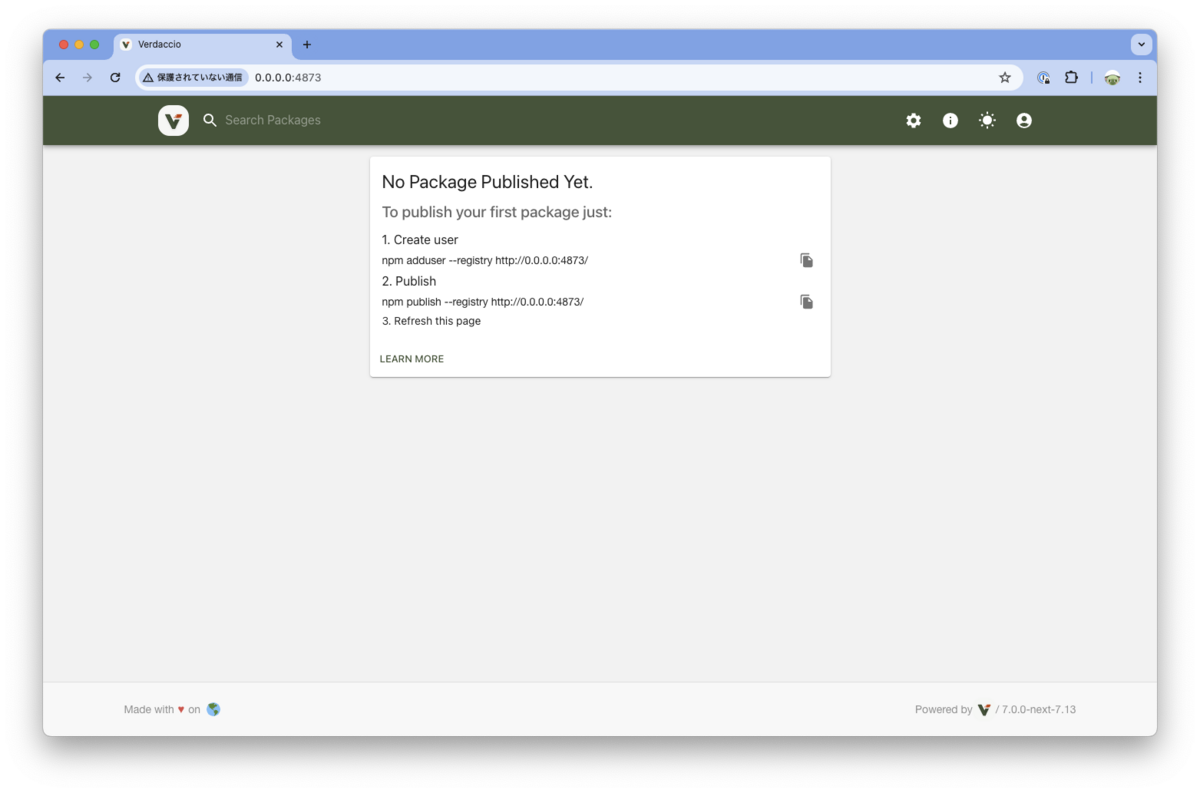1200x793 pixels.
Task: Click the 'Made with' footer text
Action: coord(149,709)
